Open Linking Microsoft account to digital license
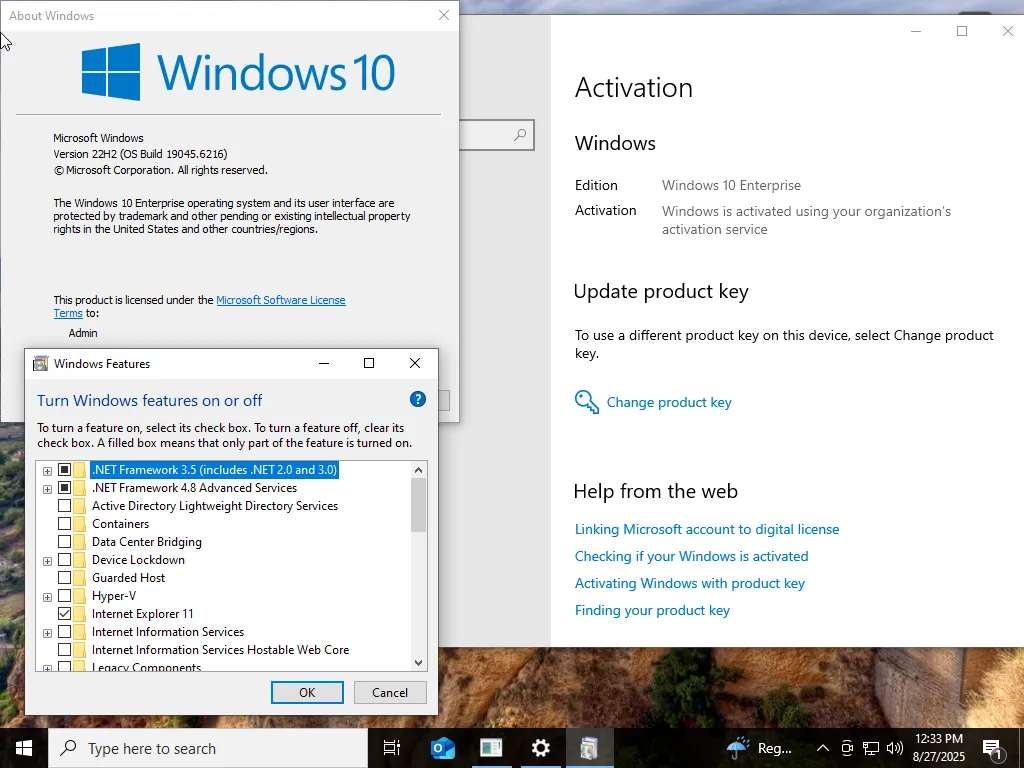The height and width of the screenshot is (768, 1024). click(707, 529)
